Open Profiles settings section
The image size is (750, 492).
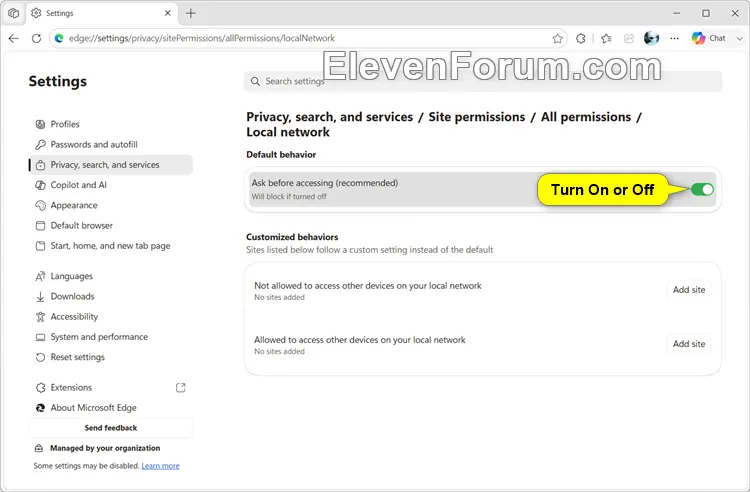pyautogui.click(x=111, y=124)
